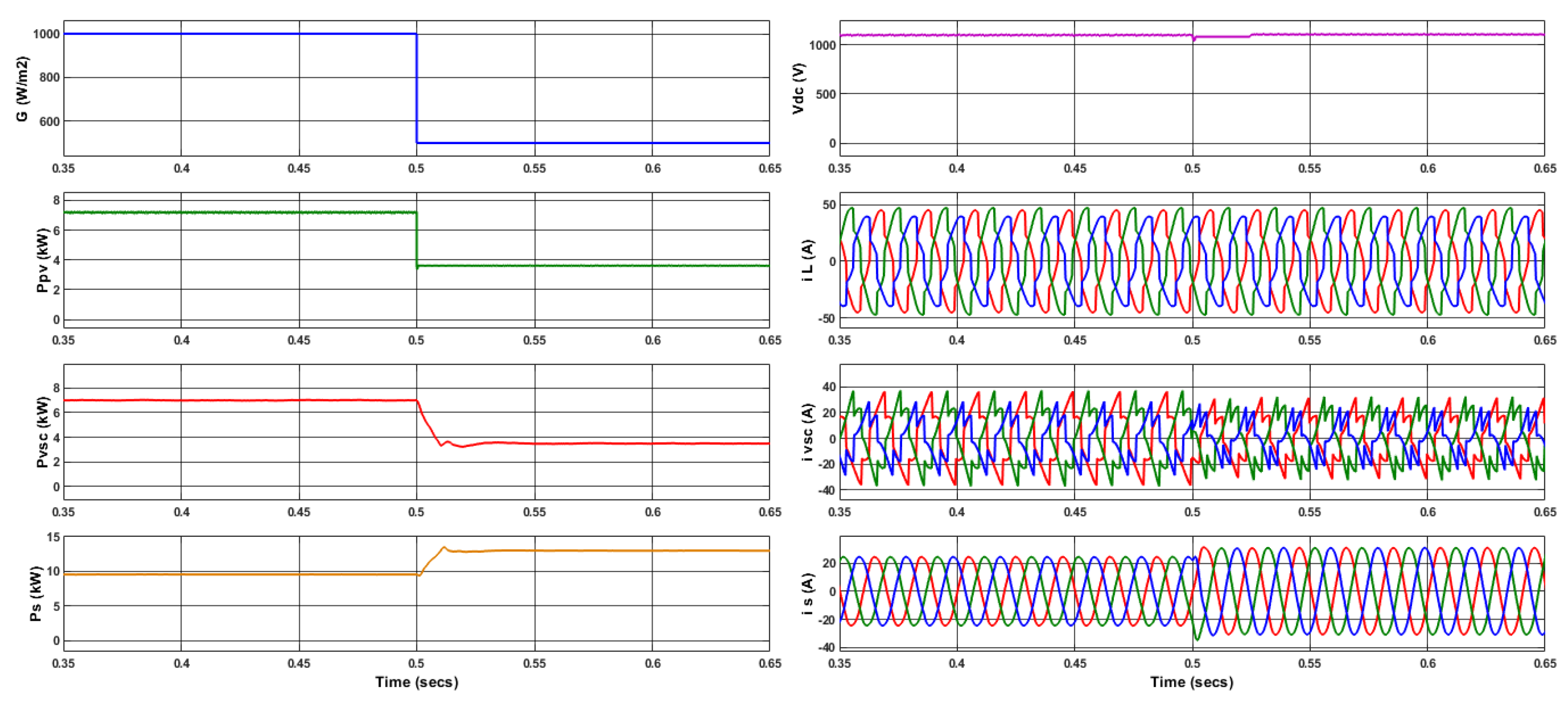
Task: Click the 15 tick on Ps axis
Action: 54,537
